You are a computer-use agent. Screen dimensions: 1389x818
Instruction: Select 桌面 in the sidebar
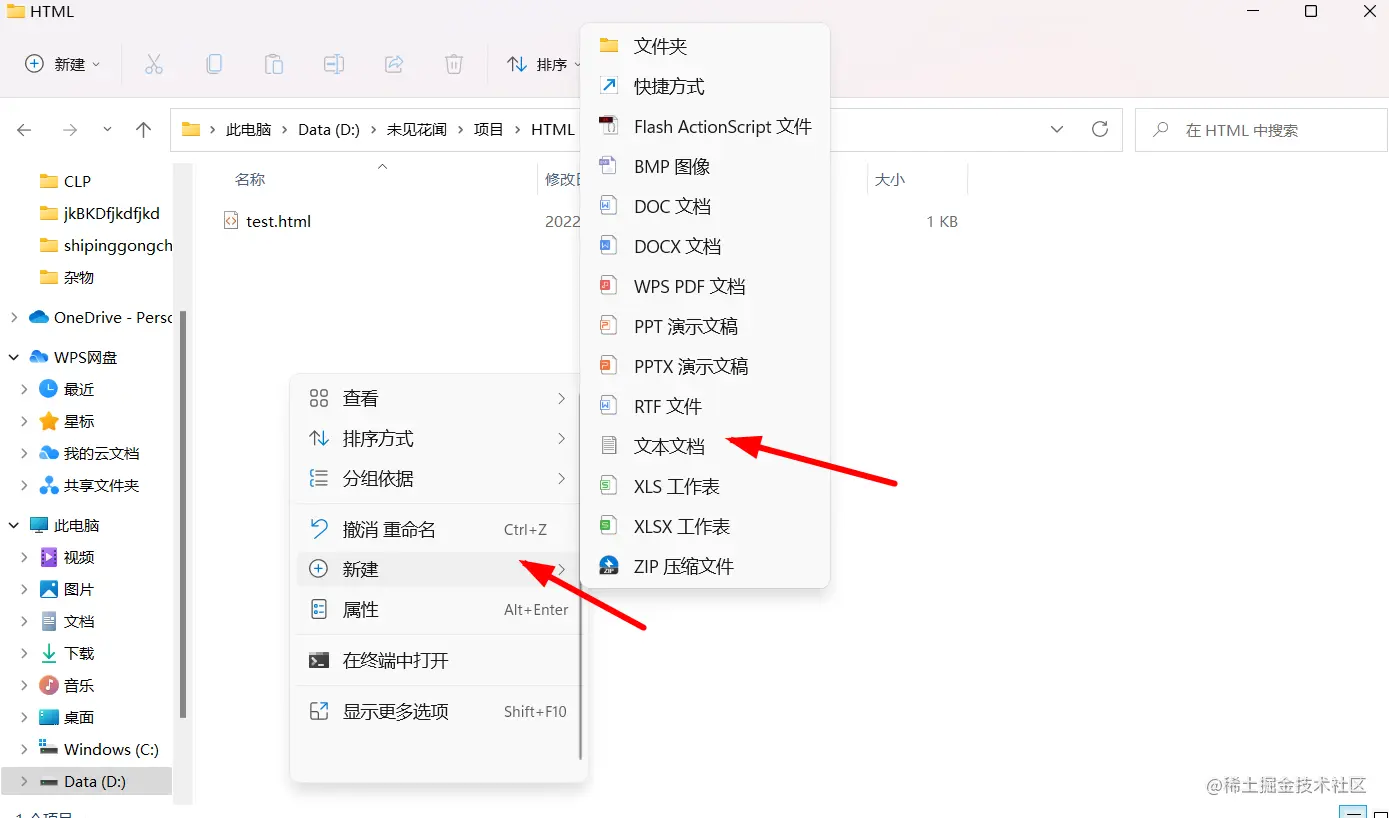tap(67, 717)
